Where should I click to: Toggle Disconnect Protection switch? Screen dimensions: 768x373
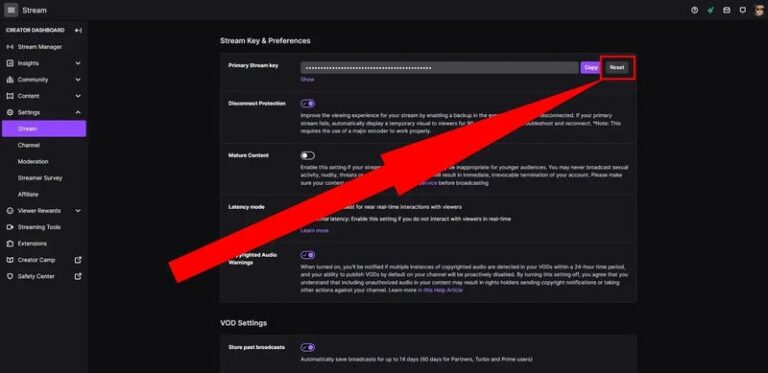[308, 104]
